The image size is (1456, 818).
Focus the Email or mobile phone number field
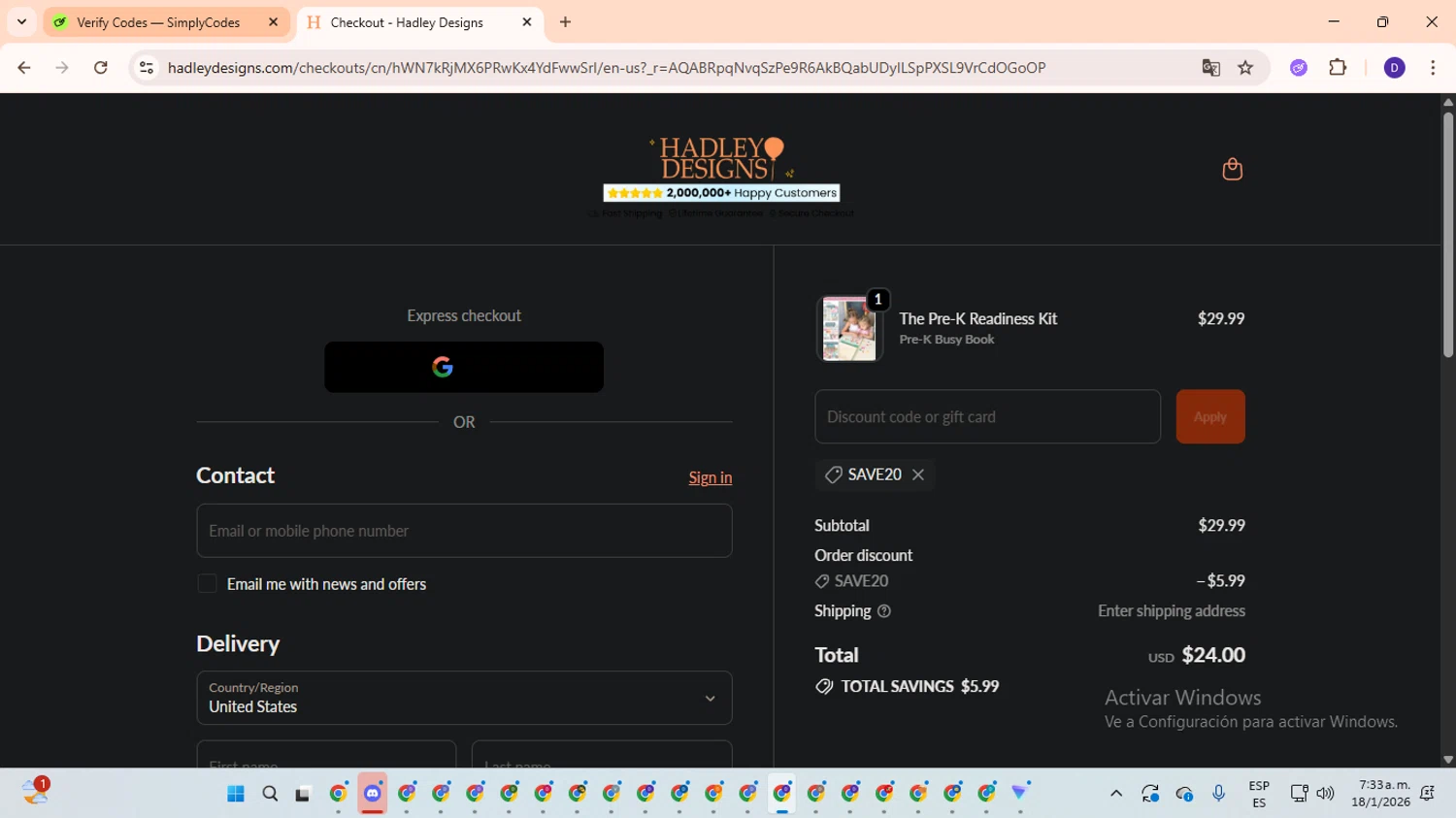pyautogui.click(x=464, y=531)
